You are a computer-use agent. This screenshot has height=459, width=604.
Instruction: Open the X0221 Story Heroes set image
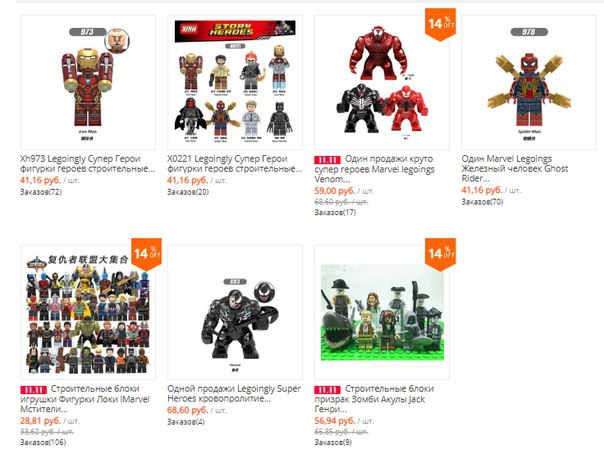(235, 82)
